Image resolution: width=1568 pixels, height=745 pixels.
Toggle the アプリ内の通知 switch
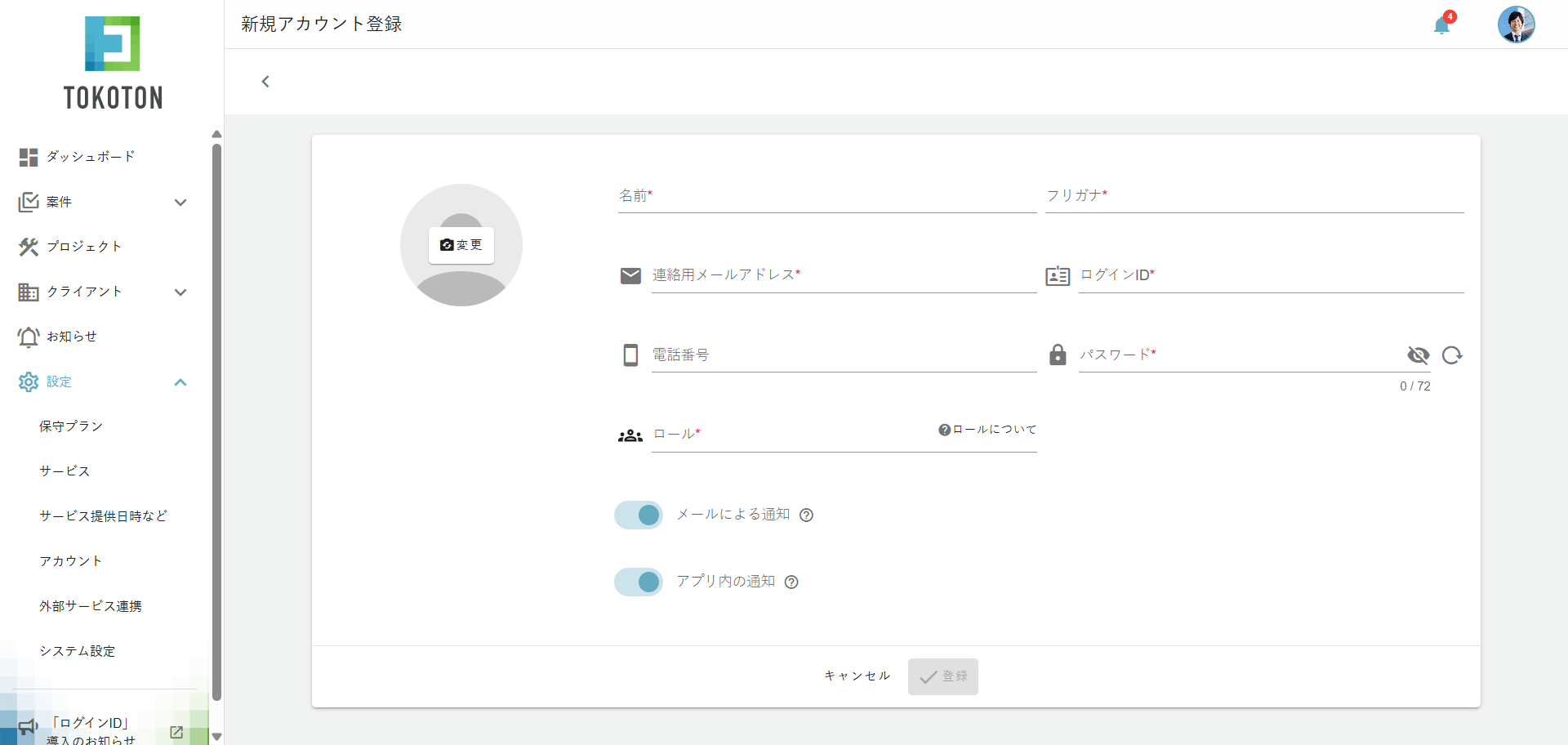639,582
